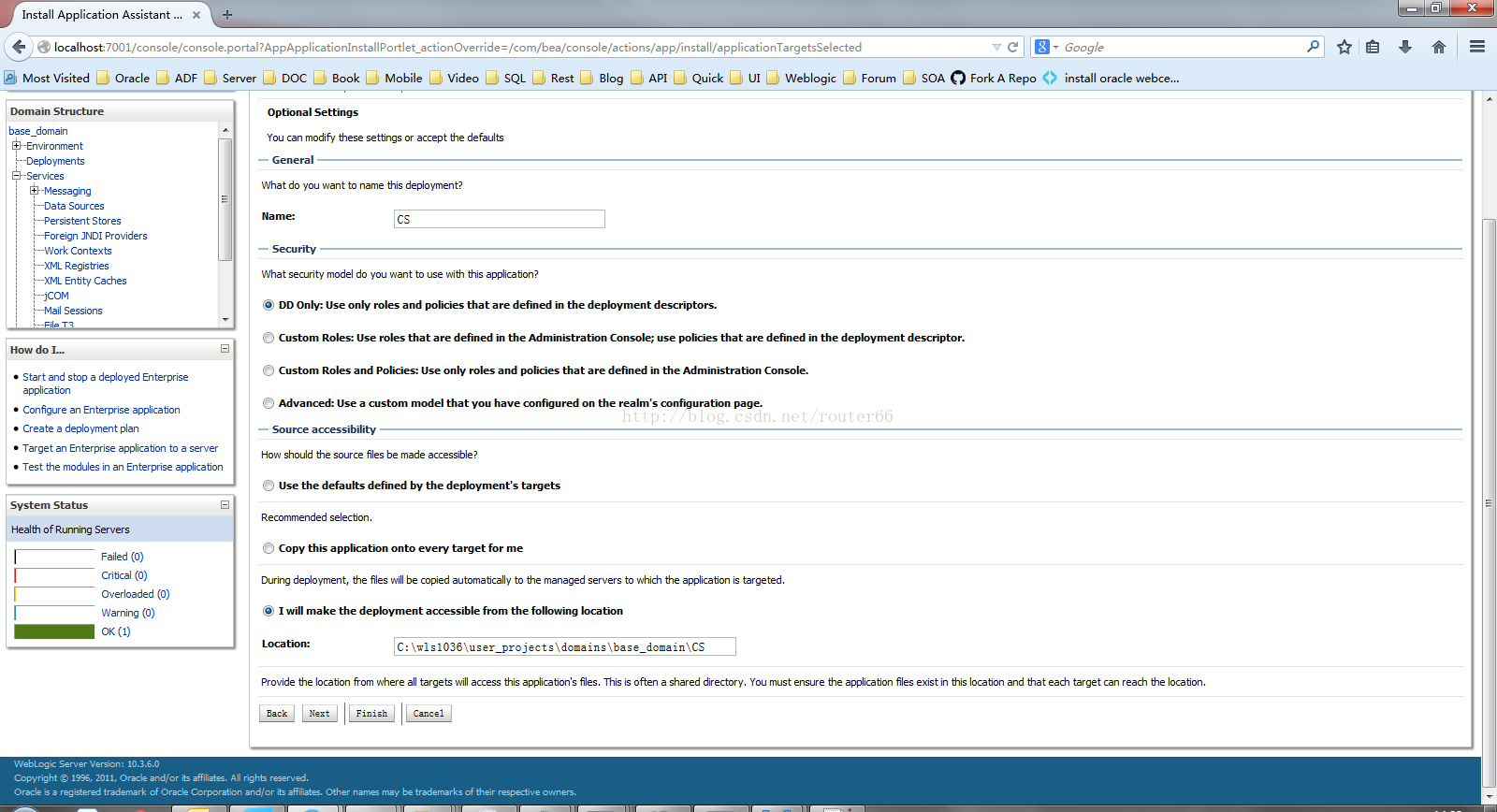Open the Weblogic bookmarks folder

801,78
